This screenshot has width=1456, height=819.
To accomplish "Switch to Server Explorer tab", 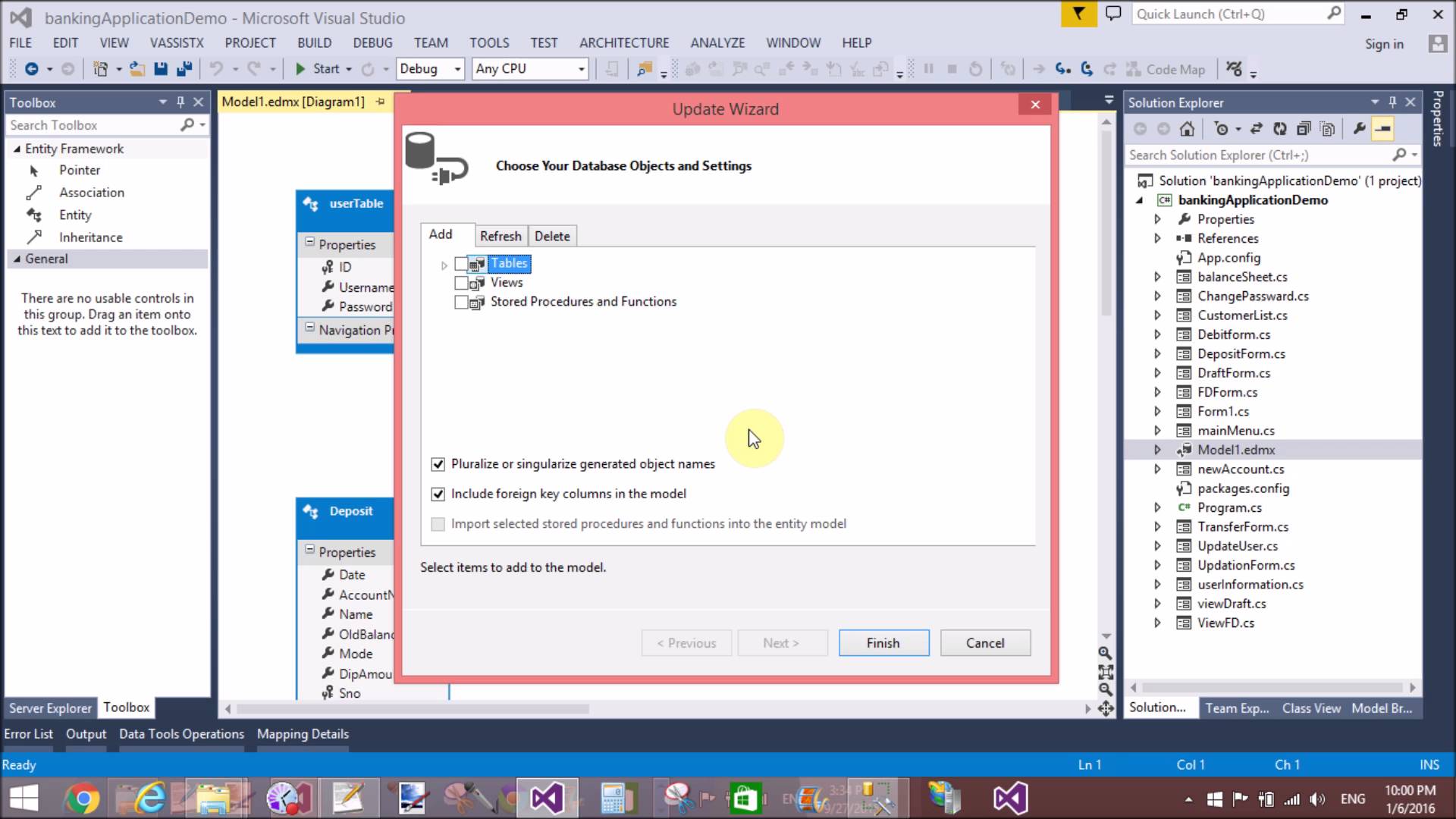I will coord(50,708).
